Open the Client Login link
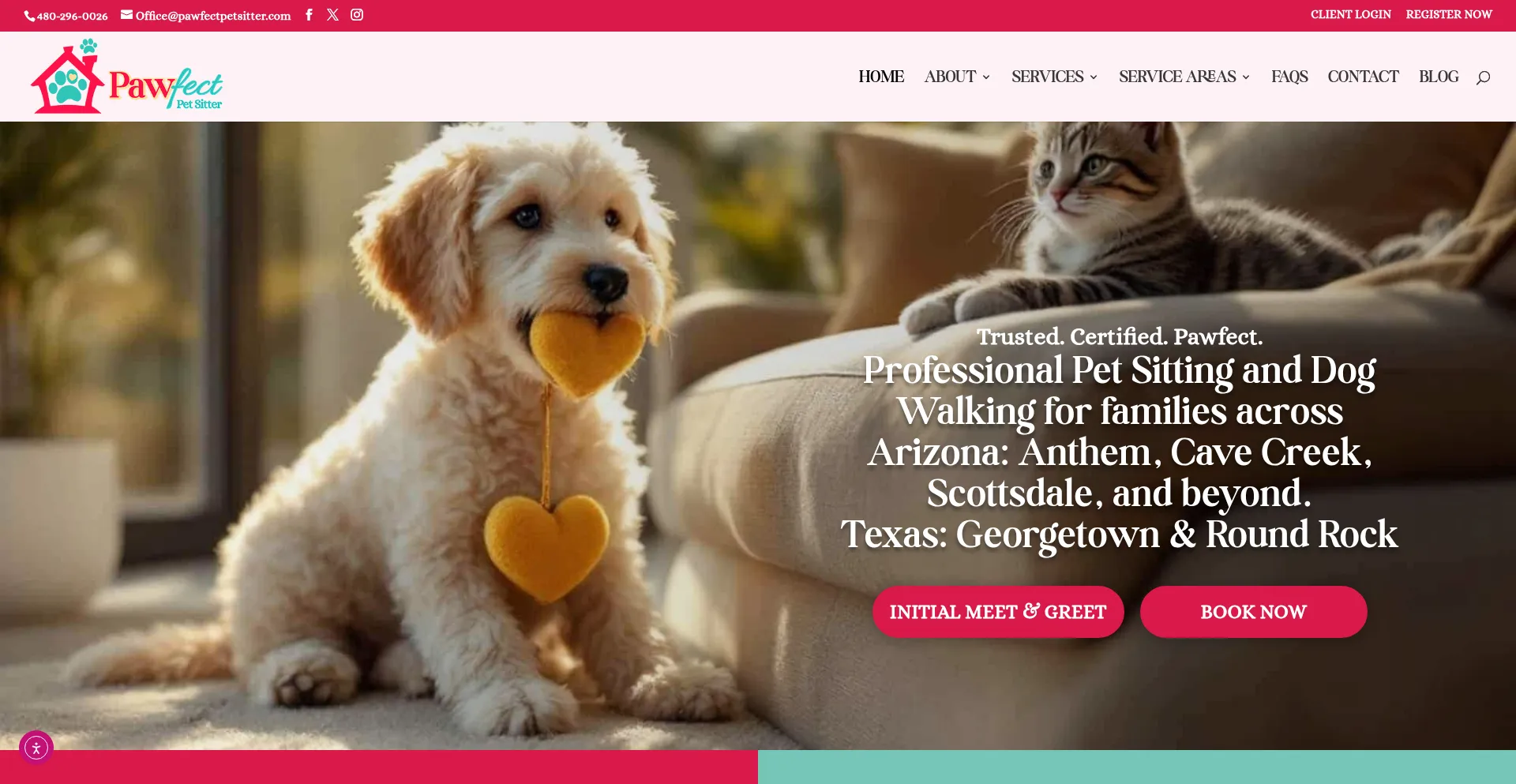1516x784 pixels. [x=1350, y=15]
